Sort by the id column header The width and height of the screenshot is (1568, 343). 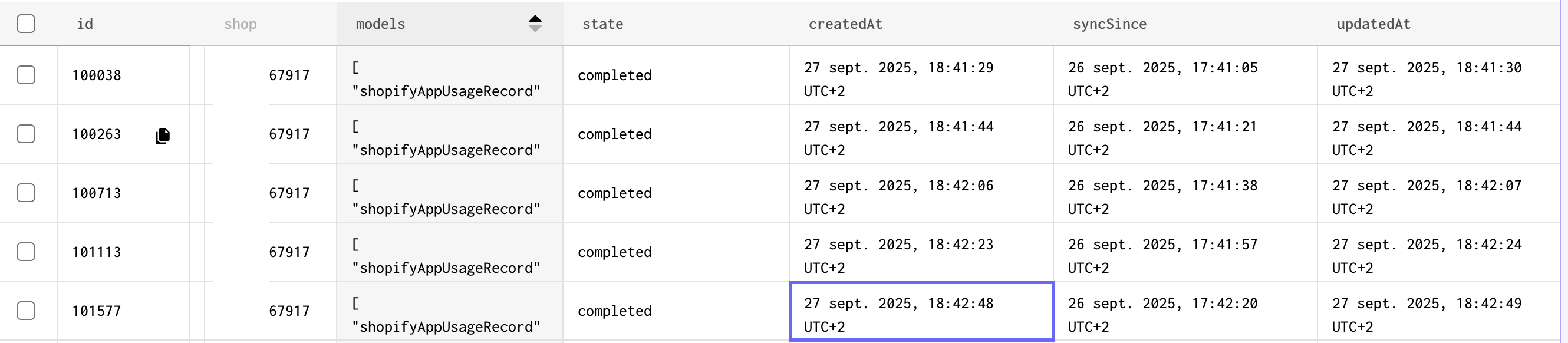coord(85,24)
